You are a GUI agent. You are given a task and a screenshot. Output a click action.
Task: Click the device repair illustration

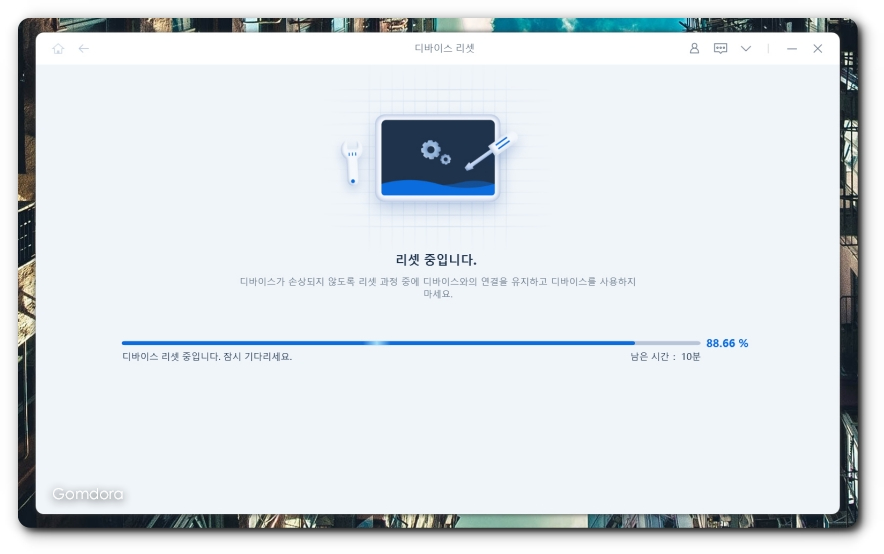(x=438, y=157)
